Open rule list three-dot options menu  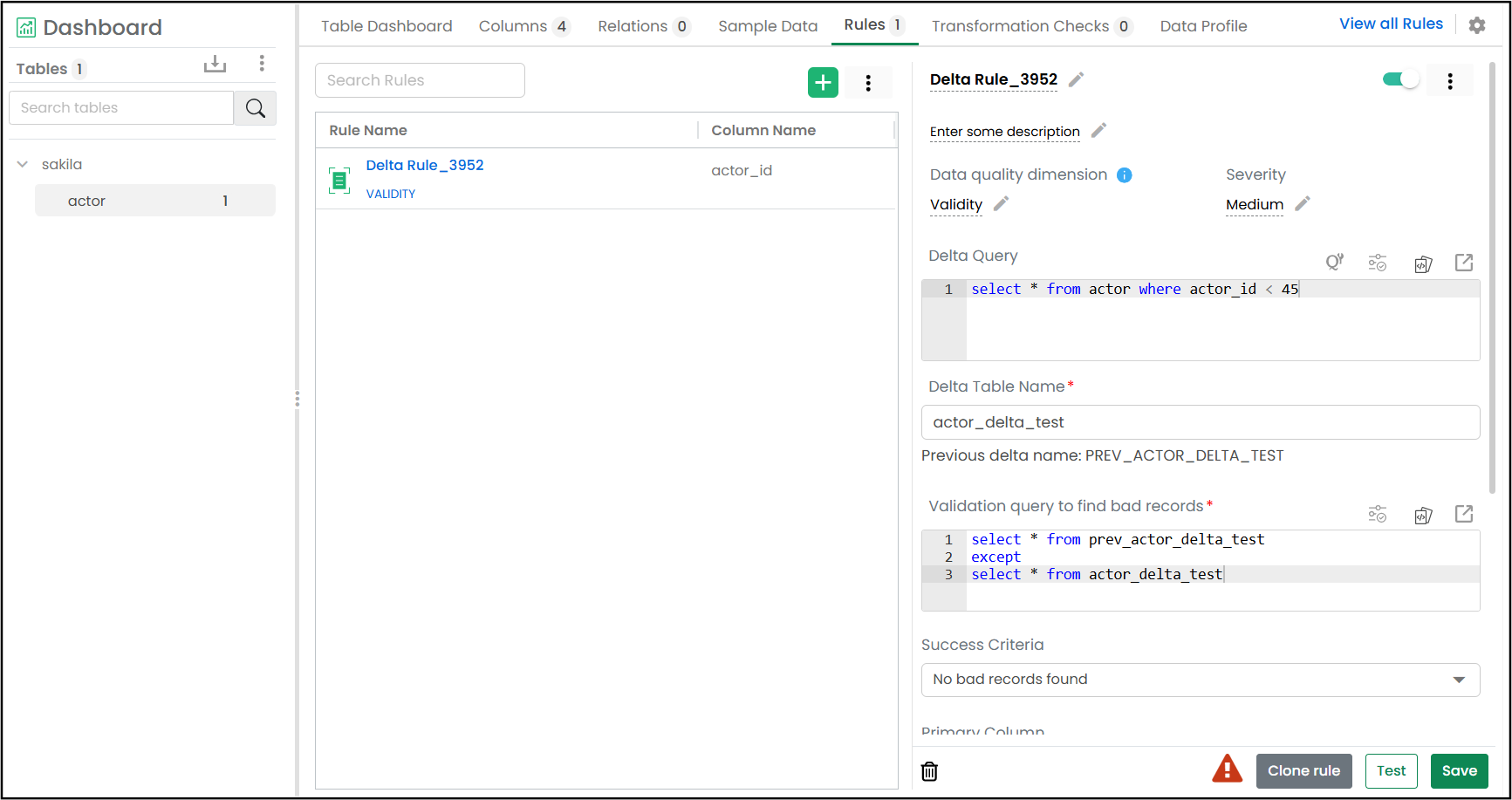(x=868, y=83)
